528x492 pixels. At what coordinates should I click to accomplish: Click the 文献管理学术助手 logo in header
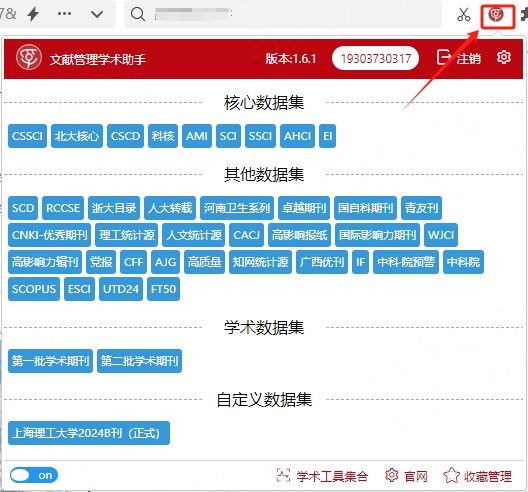point(29,58)
